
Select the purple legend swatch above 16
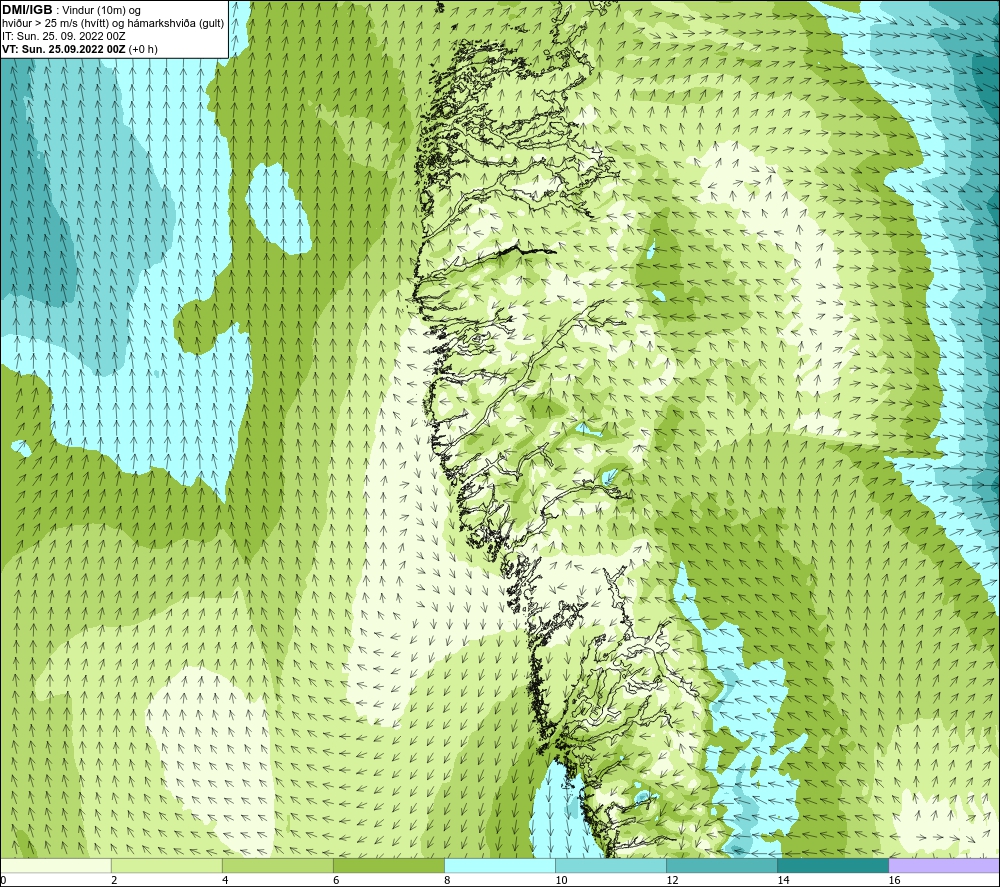(944, 865)
